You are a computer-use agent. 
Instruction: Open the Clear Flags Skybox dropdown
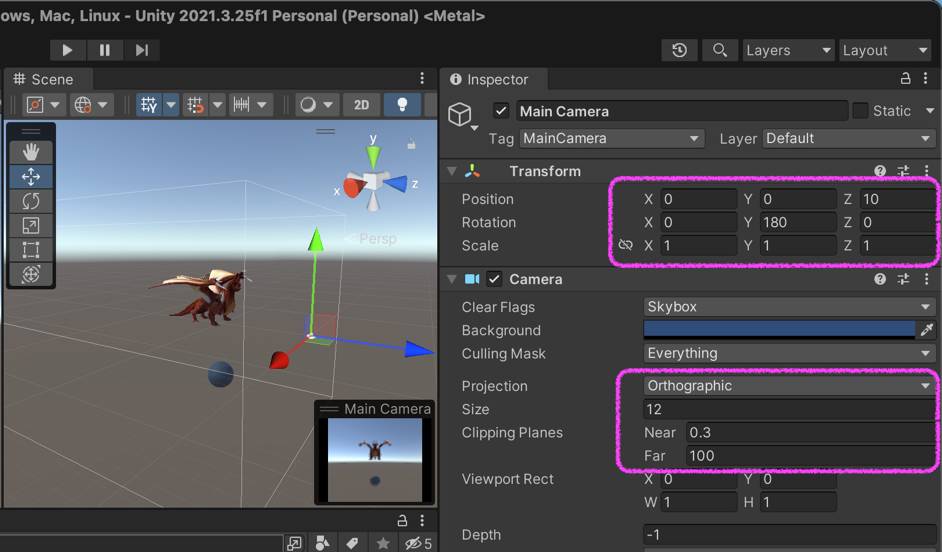[788, 307]
